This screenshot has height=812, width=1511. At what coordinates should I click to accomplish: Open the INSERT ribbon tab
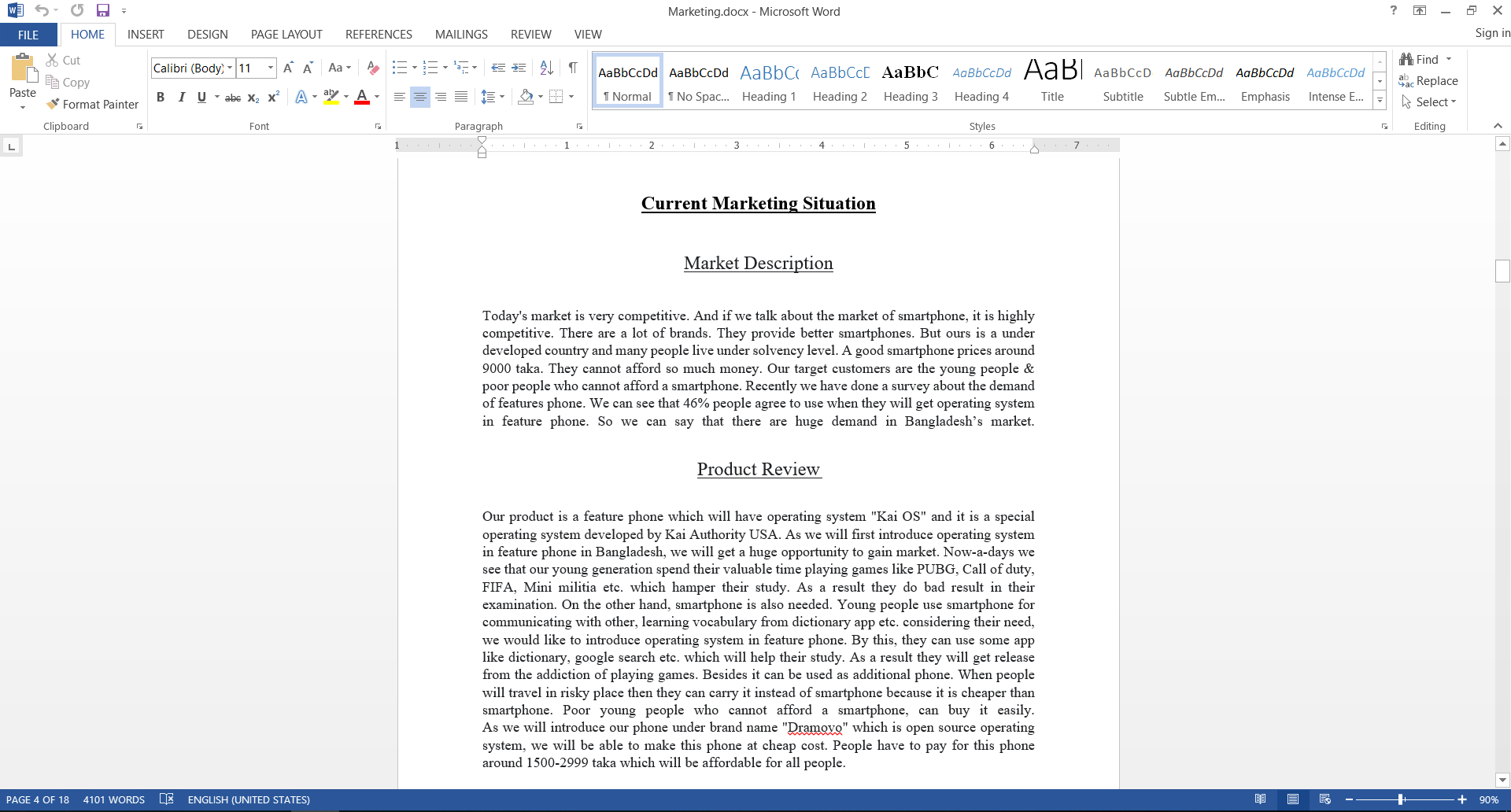[x=146, y=35]
